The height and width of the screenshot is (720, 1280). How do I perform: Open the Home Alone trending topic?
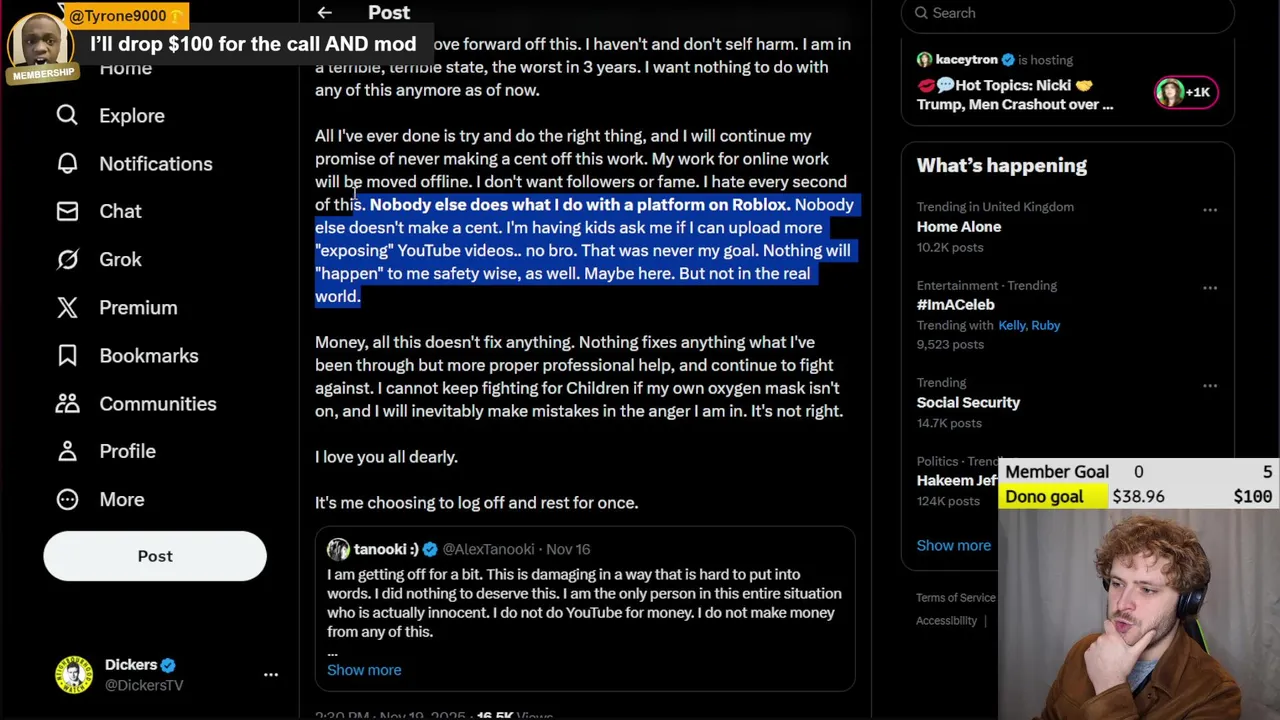coord(958,227)
